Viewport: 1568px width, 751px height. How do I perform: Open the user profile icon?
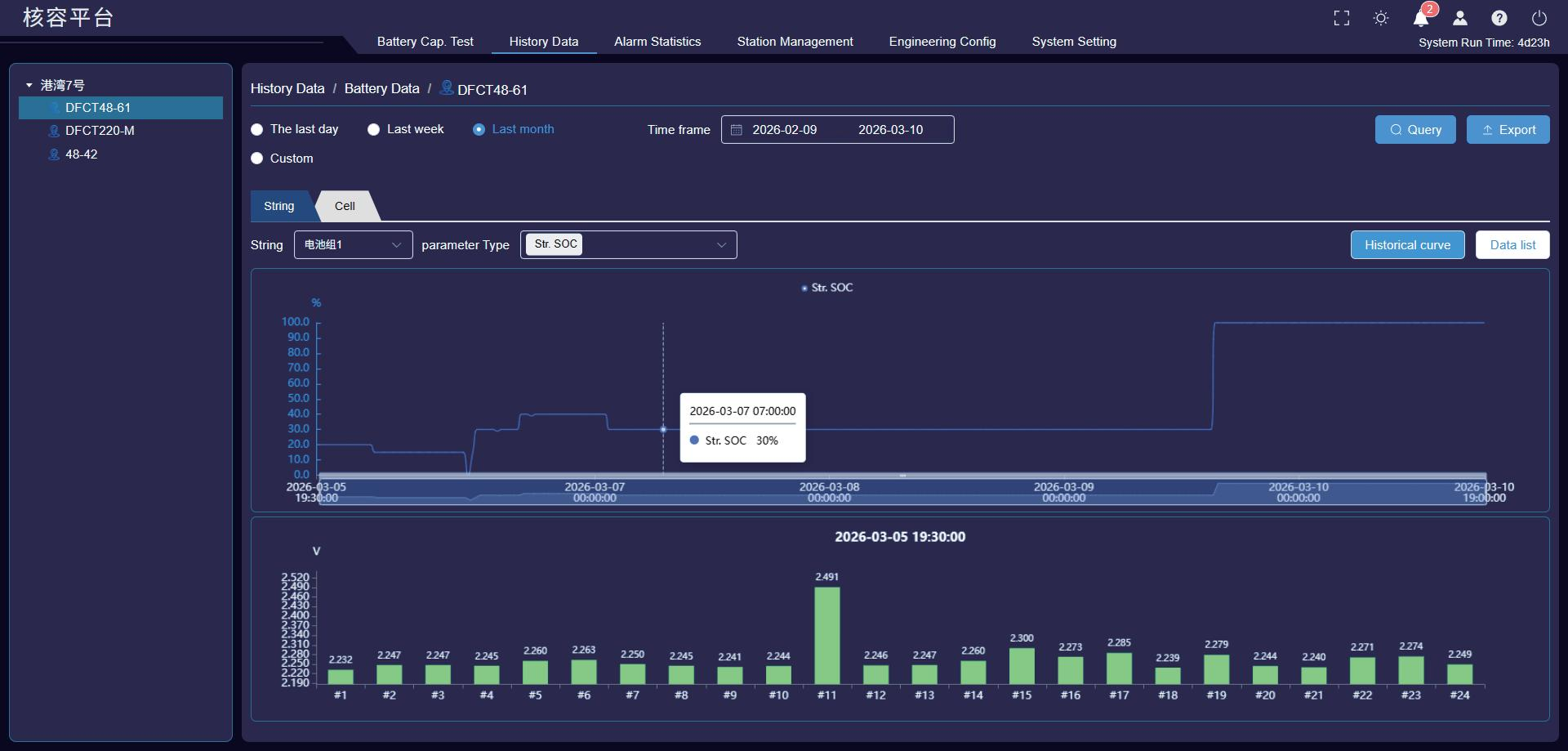point(1460,18)
